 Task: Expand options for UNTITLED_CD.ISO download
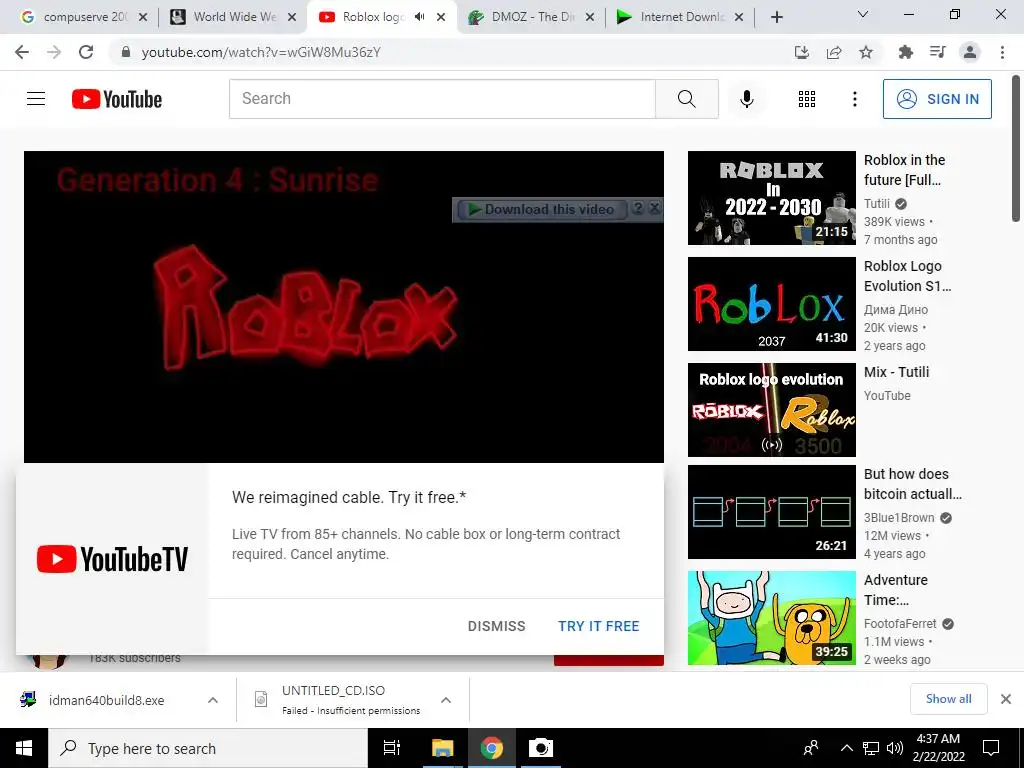pyautogui.click(x=446, y=700)
